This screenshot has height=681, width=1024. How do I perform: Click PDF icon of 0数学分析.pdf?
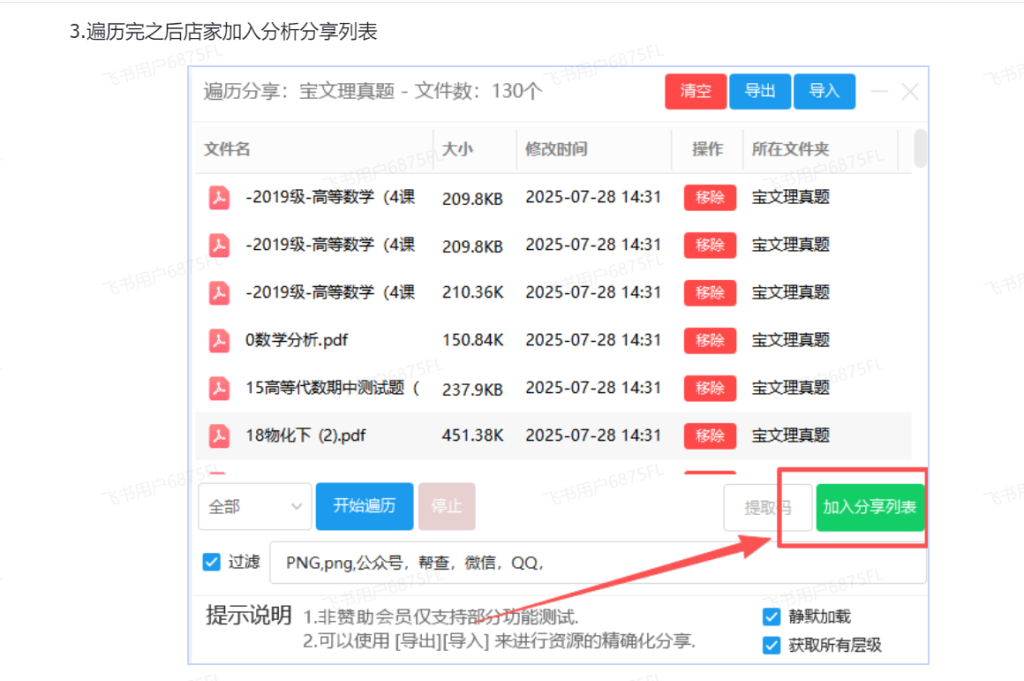coord(219,341)
